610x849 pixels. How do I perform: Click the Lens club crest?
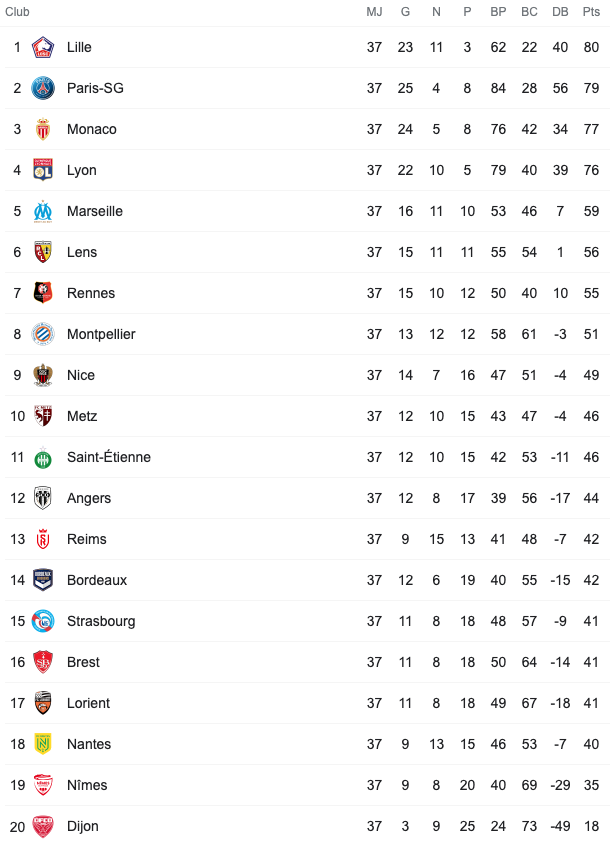[x=43, y=252]
